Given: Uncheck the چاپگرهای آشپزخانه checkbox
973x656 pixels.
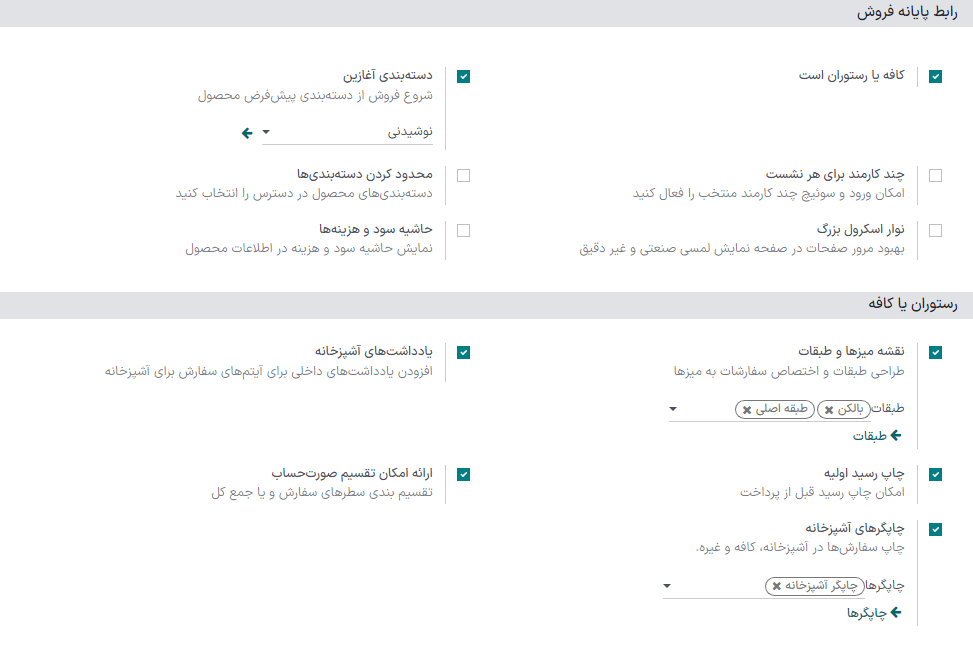Looking at the screenshot, I should (935, 529).
